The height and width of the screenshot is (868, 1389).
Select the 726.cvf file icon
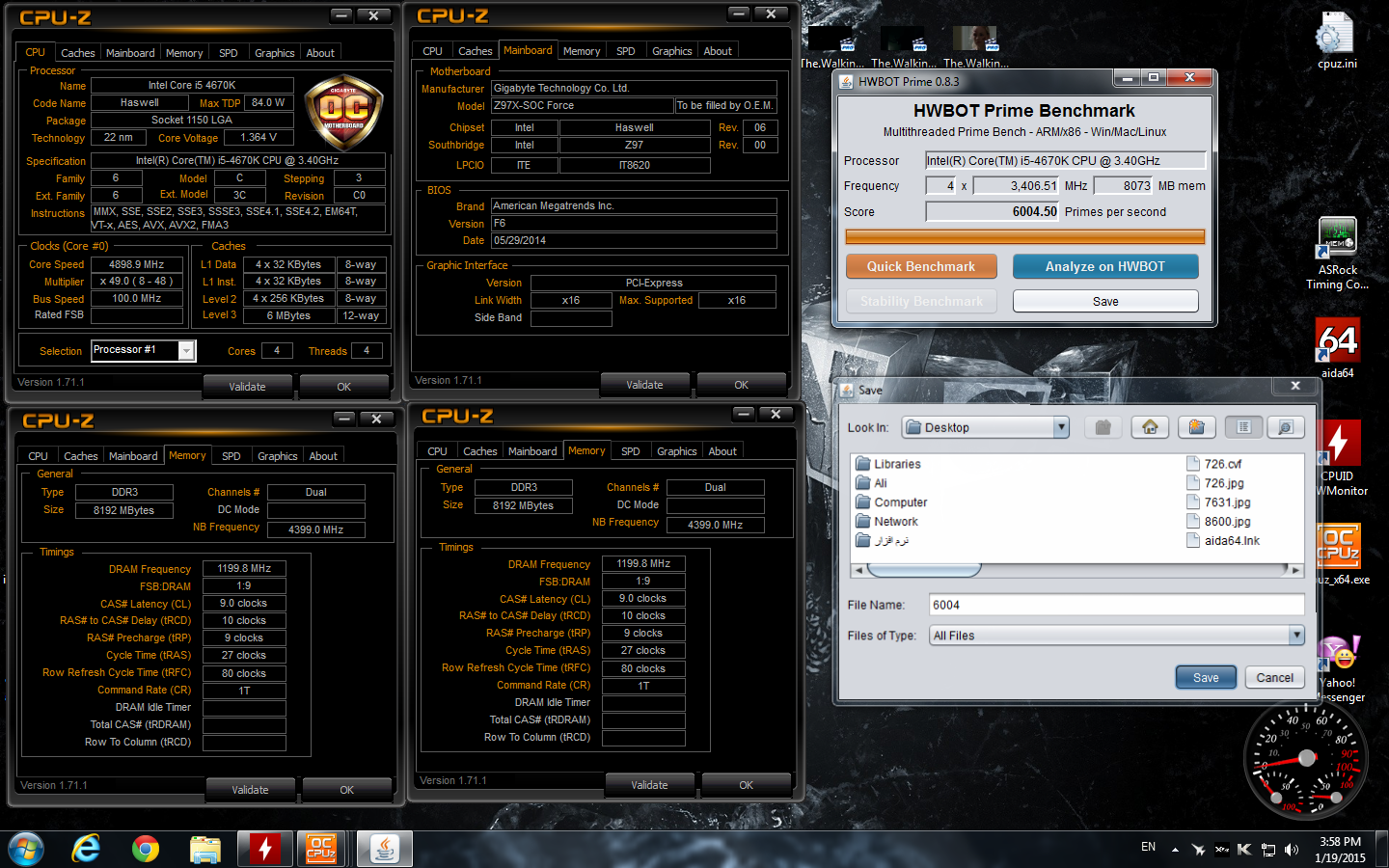(1193, 464)
